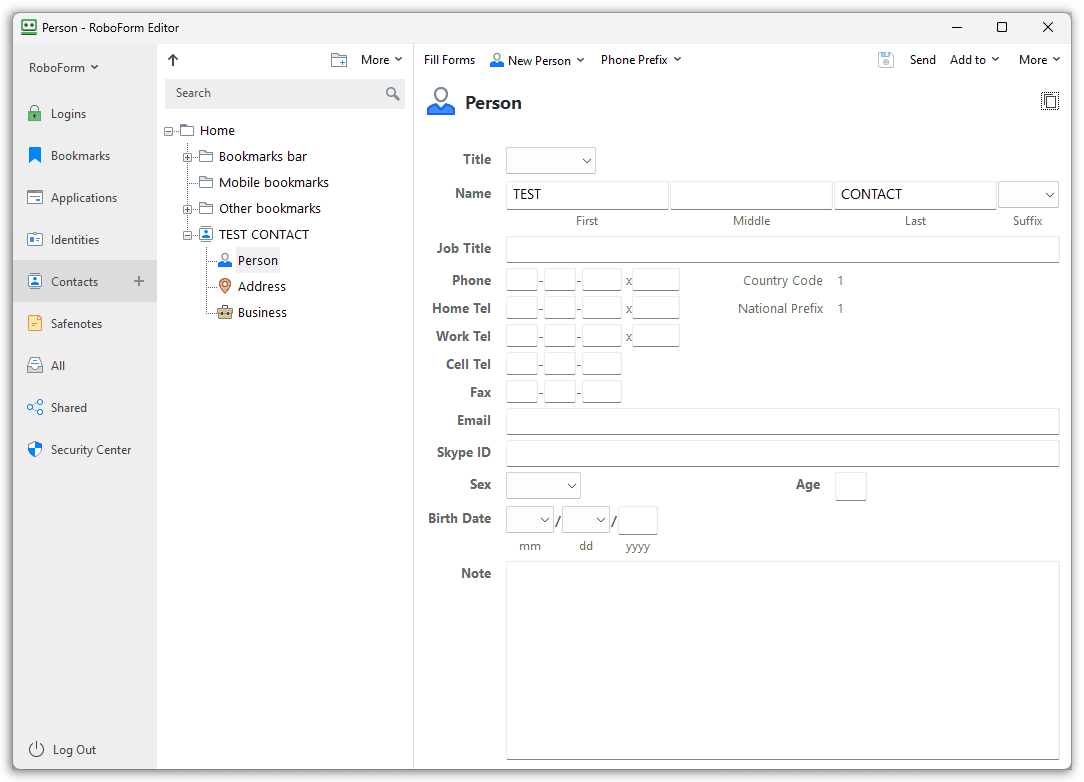Viewport: 1084px width, 782px height.
Task: Select the TEST CONTACT entry in tree
Action: coord(263,234)
